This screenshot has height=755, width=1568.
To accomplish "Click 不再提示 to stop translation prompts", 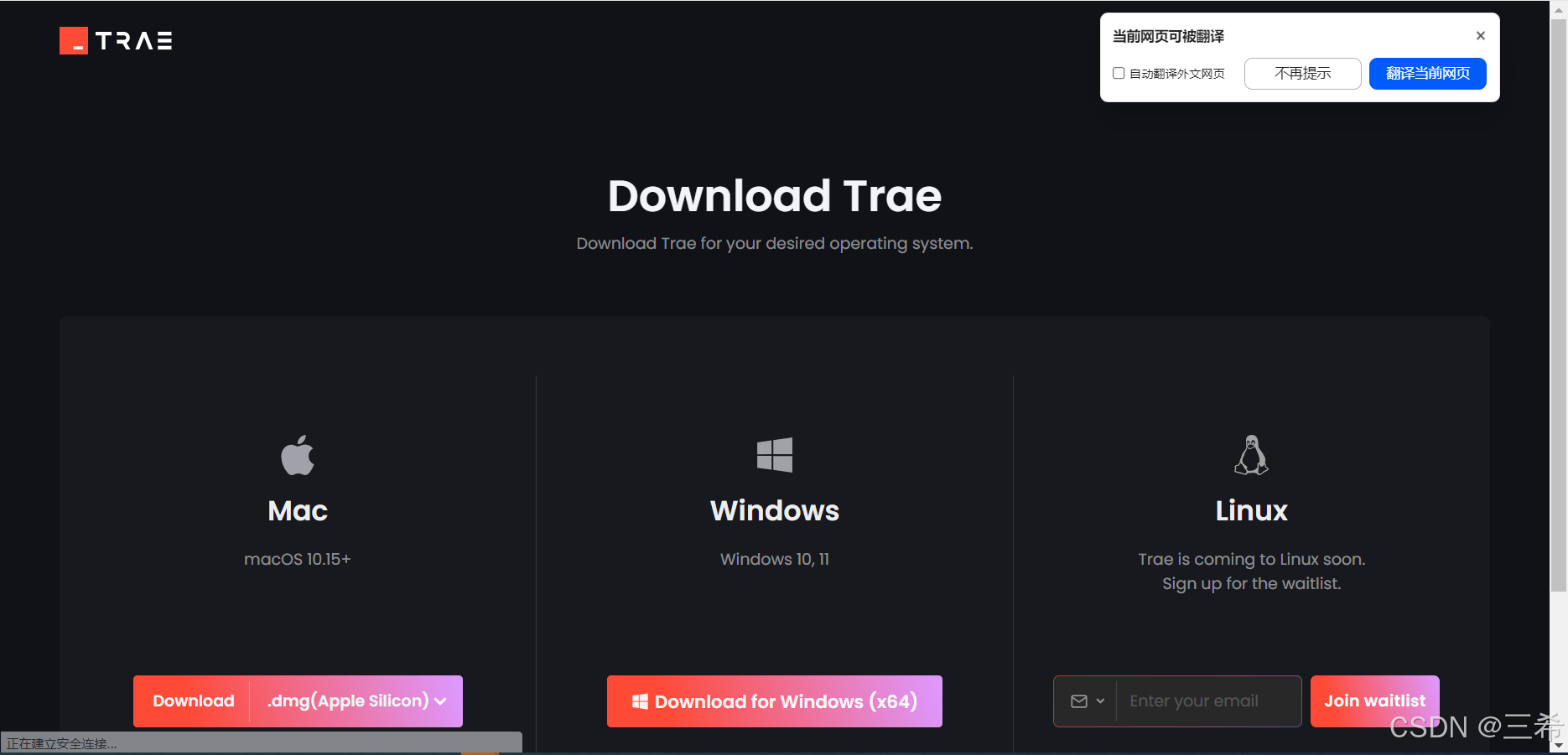I will 1302,74.
